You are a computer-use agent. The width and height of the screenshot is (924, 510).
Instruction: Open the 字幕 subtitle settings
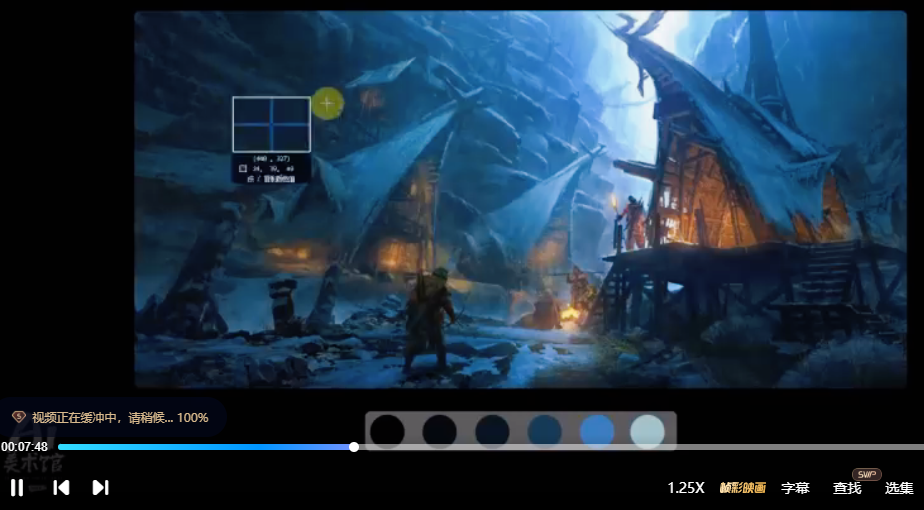(795, 488)
